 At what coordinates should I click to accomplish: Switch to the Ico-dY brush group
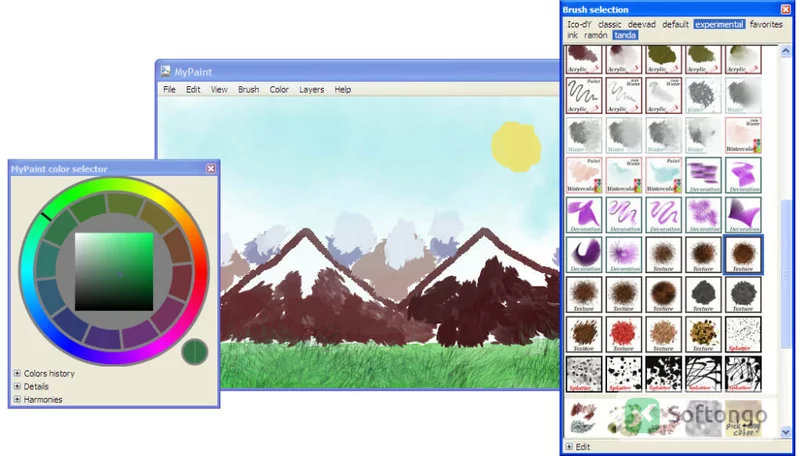coord(580,24)
